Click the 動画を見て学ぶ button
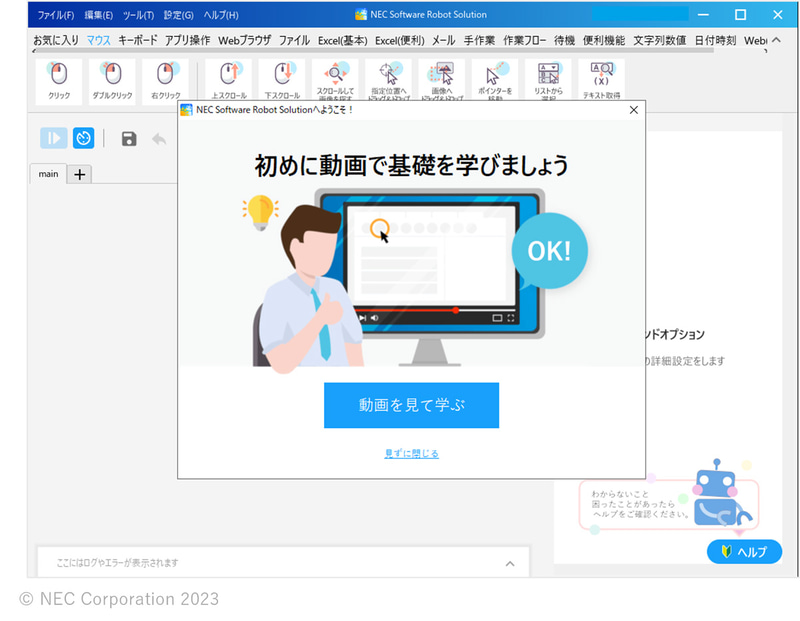 point(411,405)
